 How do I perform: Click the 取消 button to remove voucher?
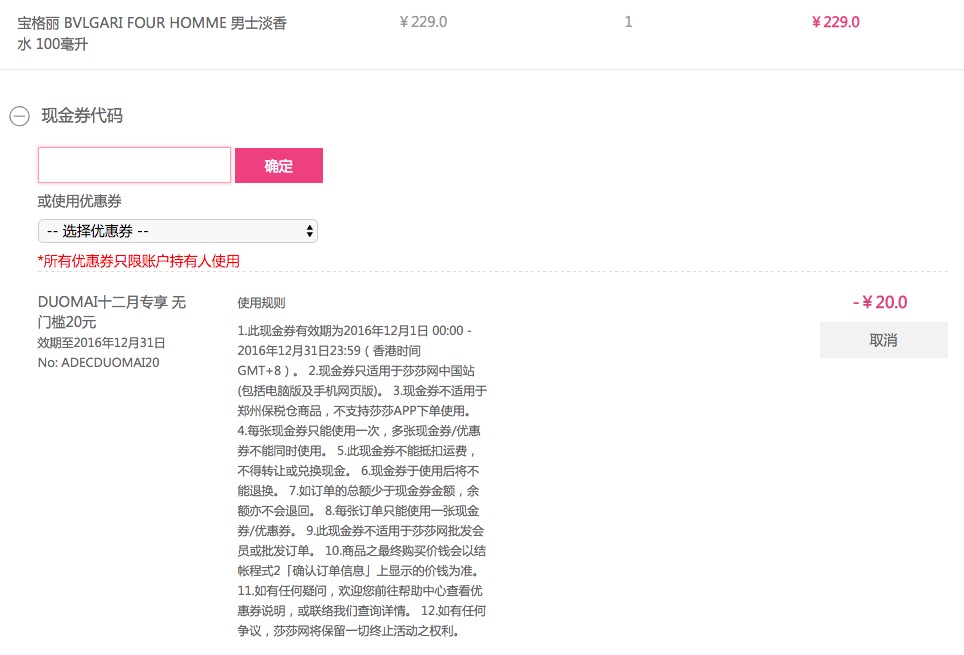tap(883, 340)
